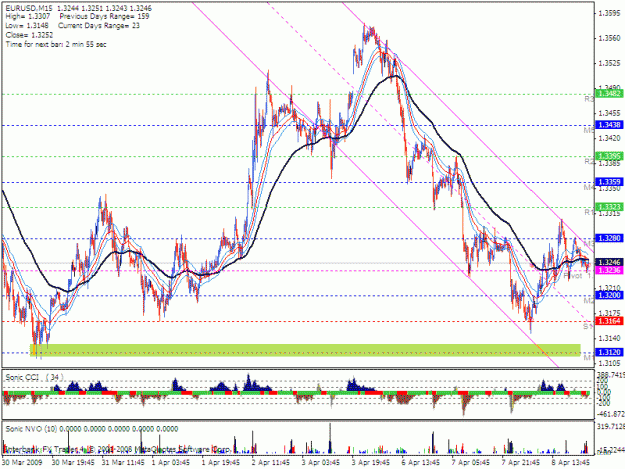Click the 'Time for next bar' countdown text
This screenshot has height=469, width=625.
(x=56, y=44)
